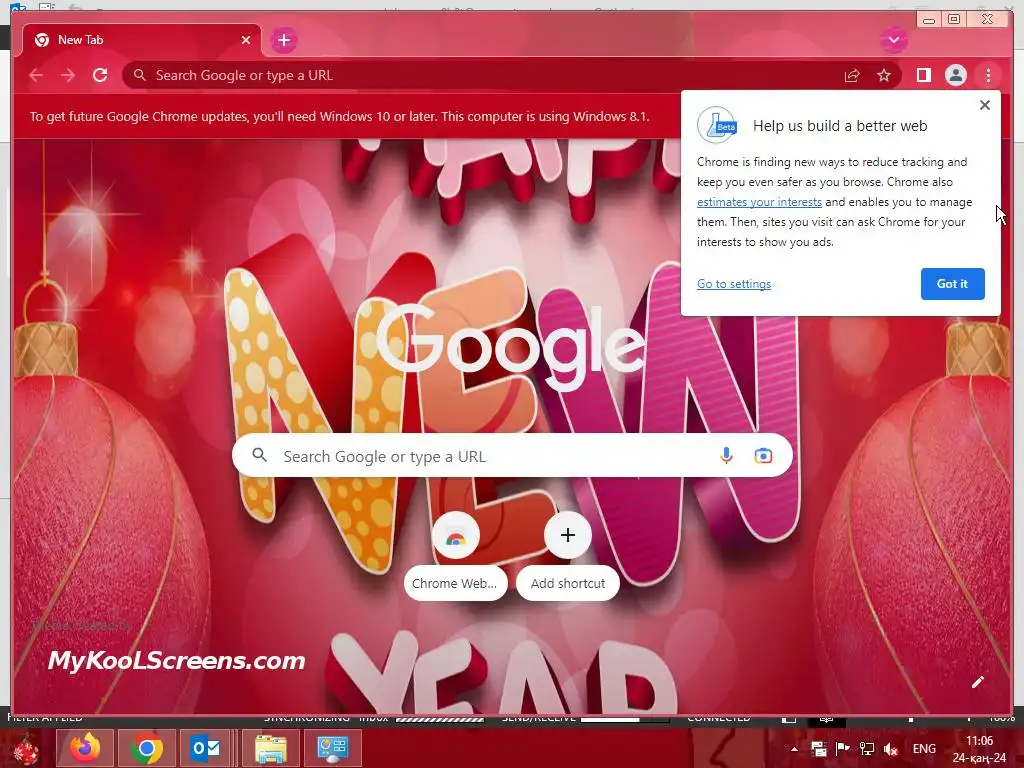Click the Windows 8.1 update notice text
Image resolution: width=1024 pixels, height=768 pixels.
click(x=340, y=117)
